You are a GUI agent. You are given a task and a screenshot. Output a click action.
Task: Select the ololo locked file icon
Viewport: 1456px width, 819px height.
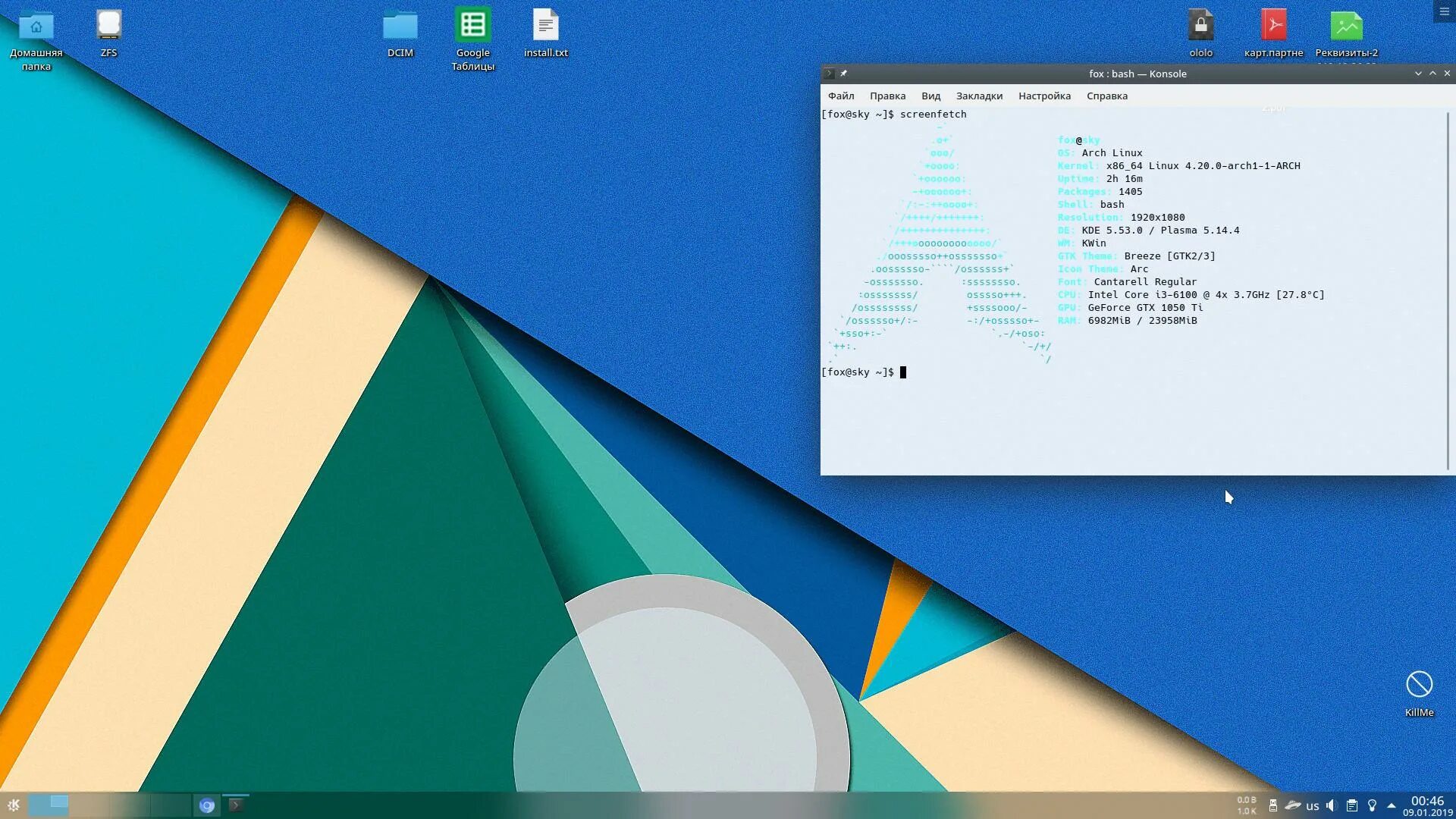pos(1200,33)
